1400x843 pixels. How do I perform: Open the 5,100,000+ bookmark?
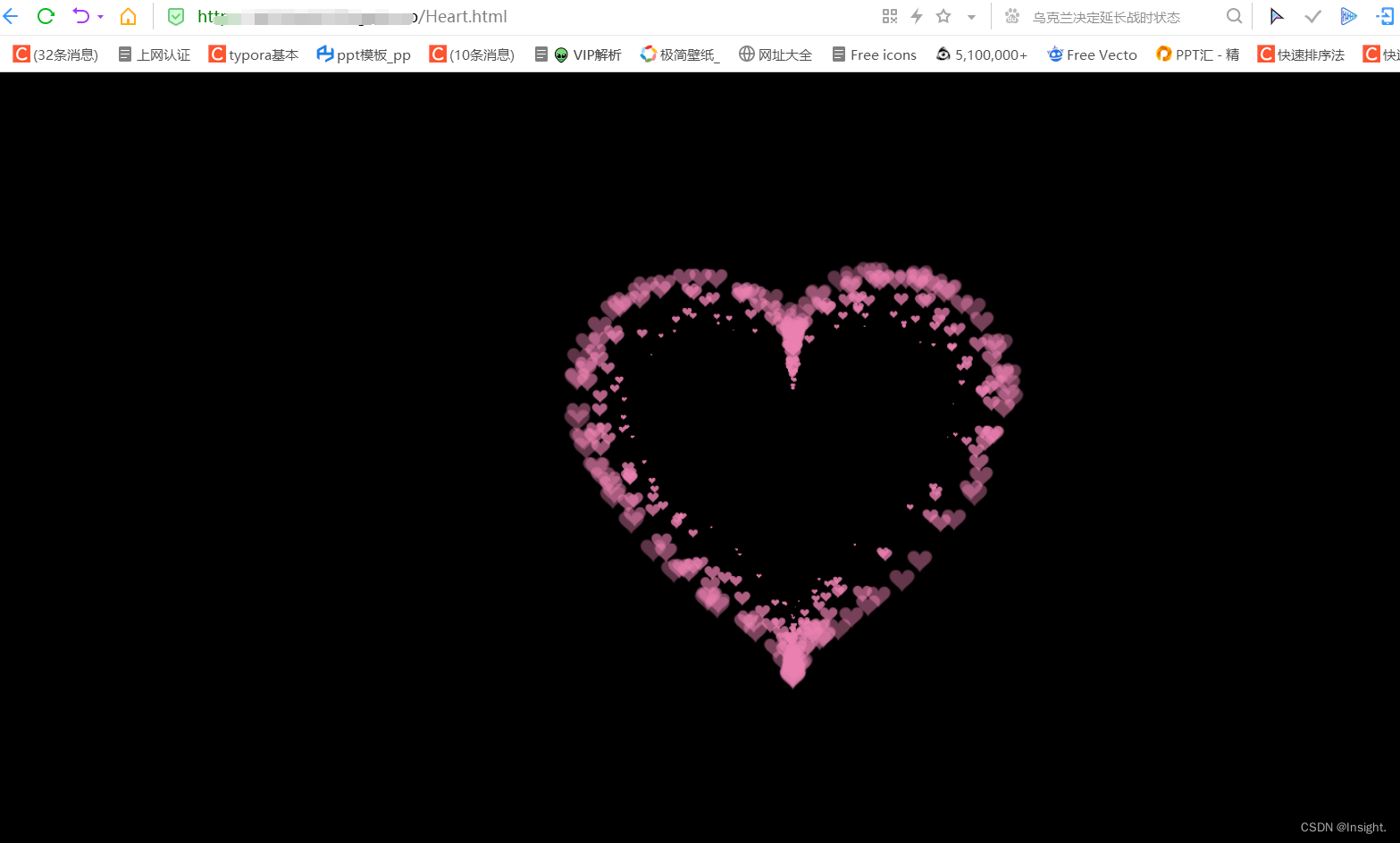pos(981,54)
